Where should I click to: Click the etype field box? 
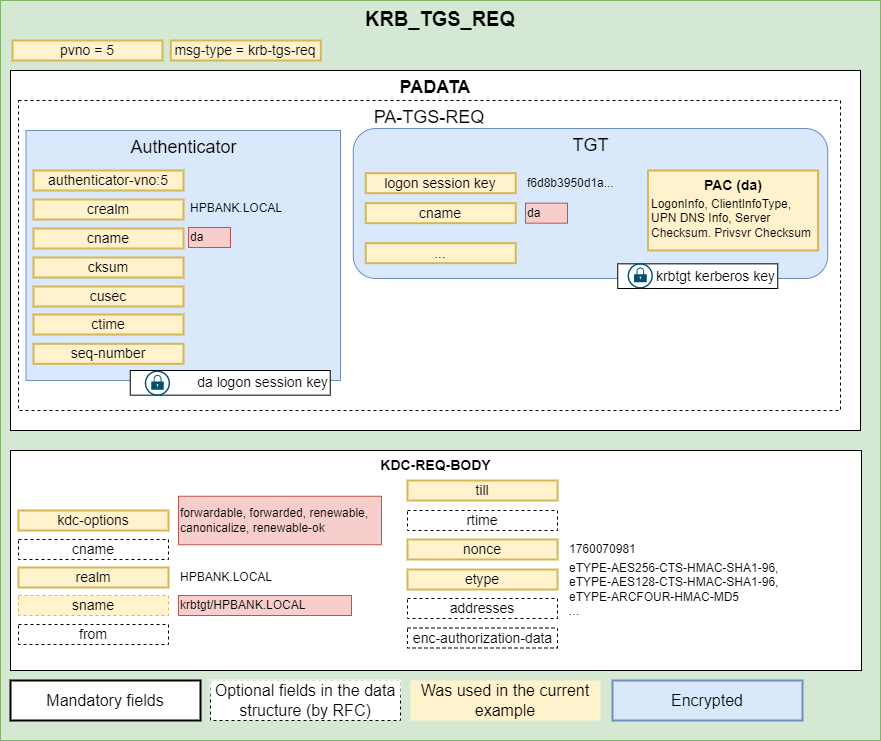[x=481, y=579]
